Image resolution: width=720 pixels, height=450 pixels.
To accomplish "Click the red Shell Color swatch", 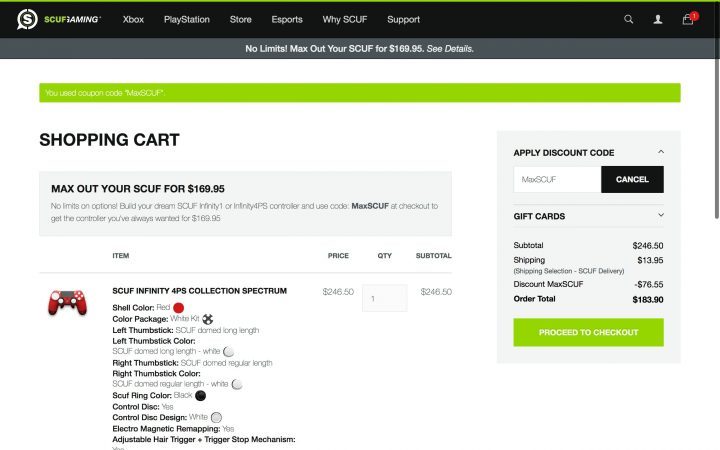I will [179, 308].
